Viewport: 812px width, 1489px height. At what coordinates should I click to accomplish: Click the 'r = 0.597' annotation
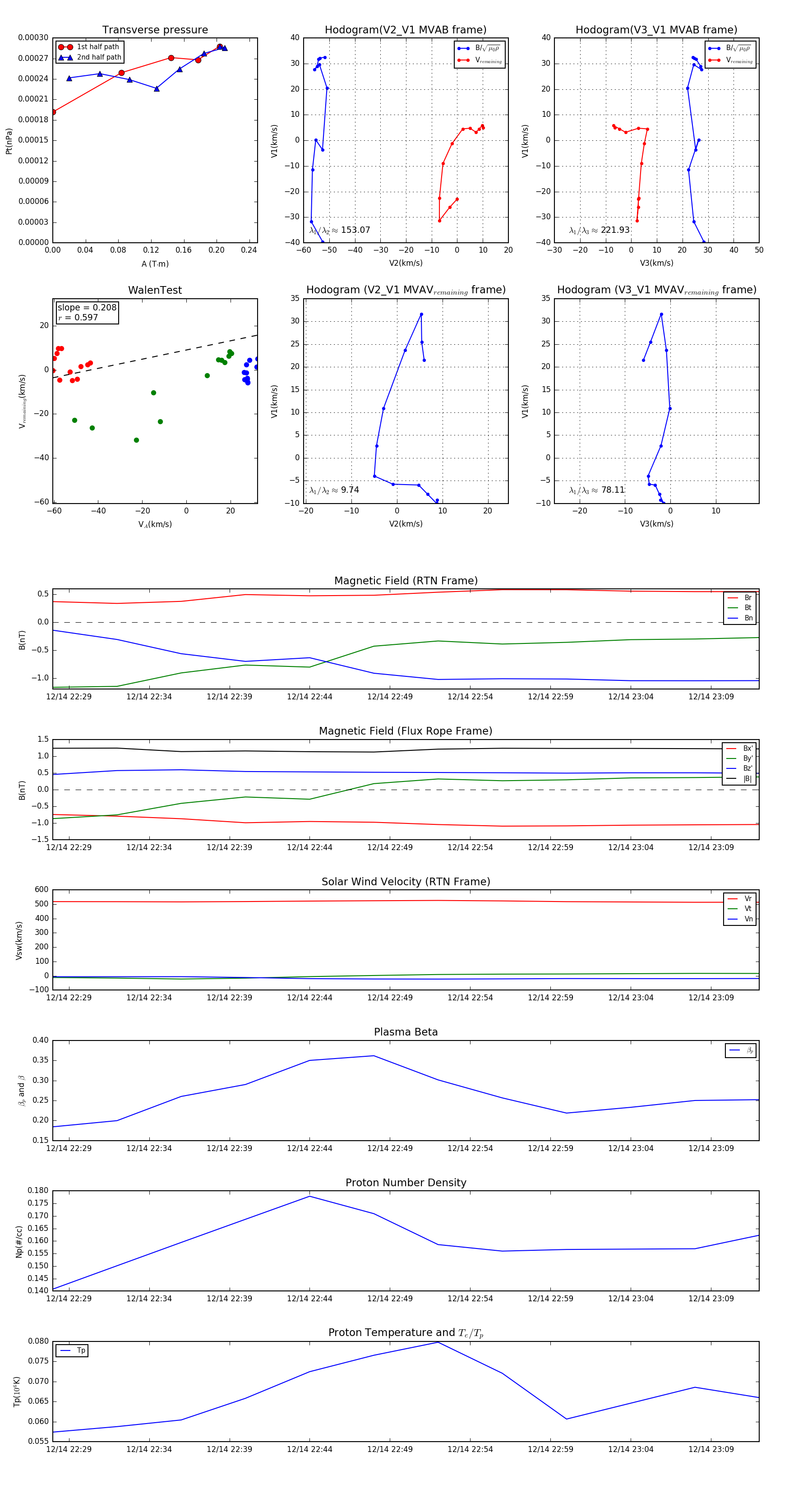coord(78,317)
